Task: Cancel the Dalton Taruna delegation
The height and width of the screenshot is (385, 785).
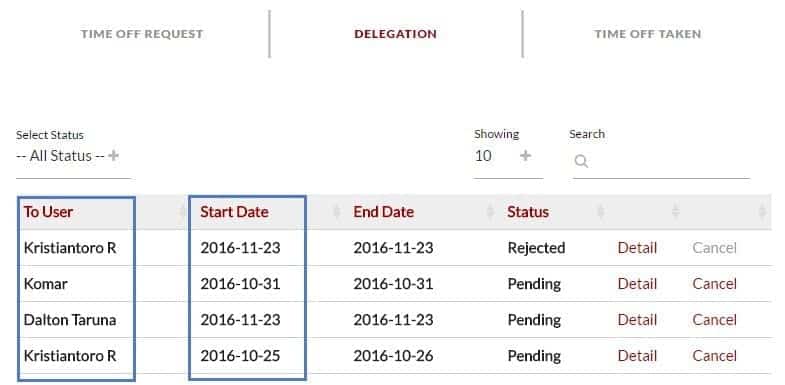Action: [714, 320]
